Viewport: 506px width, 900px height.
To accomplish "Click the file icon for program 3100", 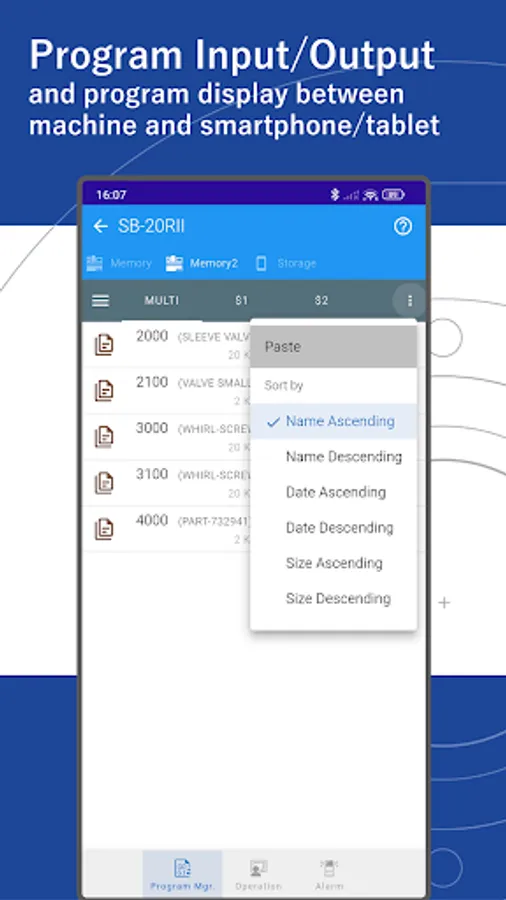I will tap(104, 483).
